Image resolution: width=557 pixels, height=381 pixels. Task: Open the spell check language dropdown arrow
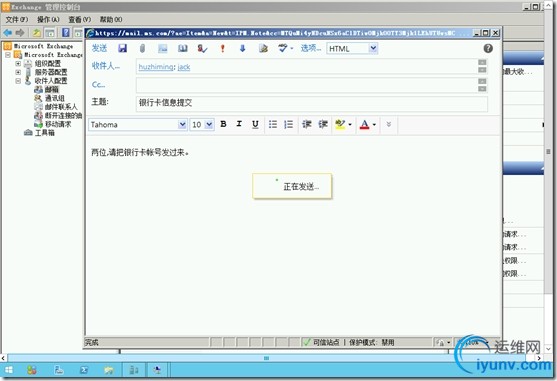(292, 49)
